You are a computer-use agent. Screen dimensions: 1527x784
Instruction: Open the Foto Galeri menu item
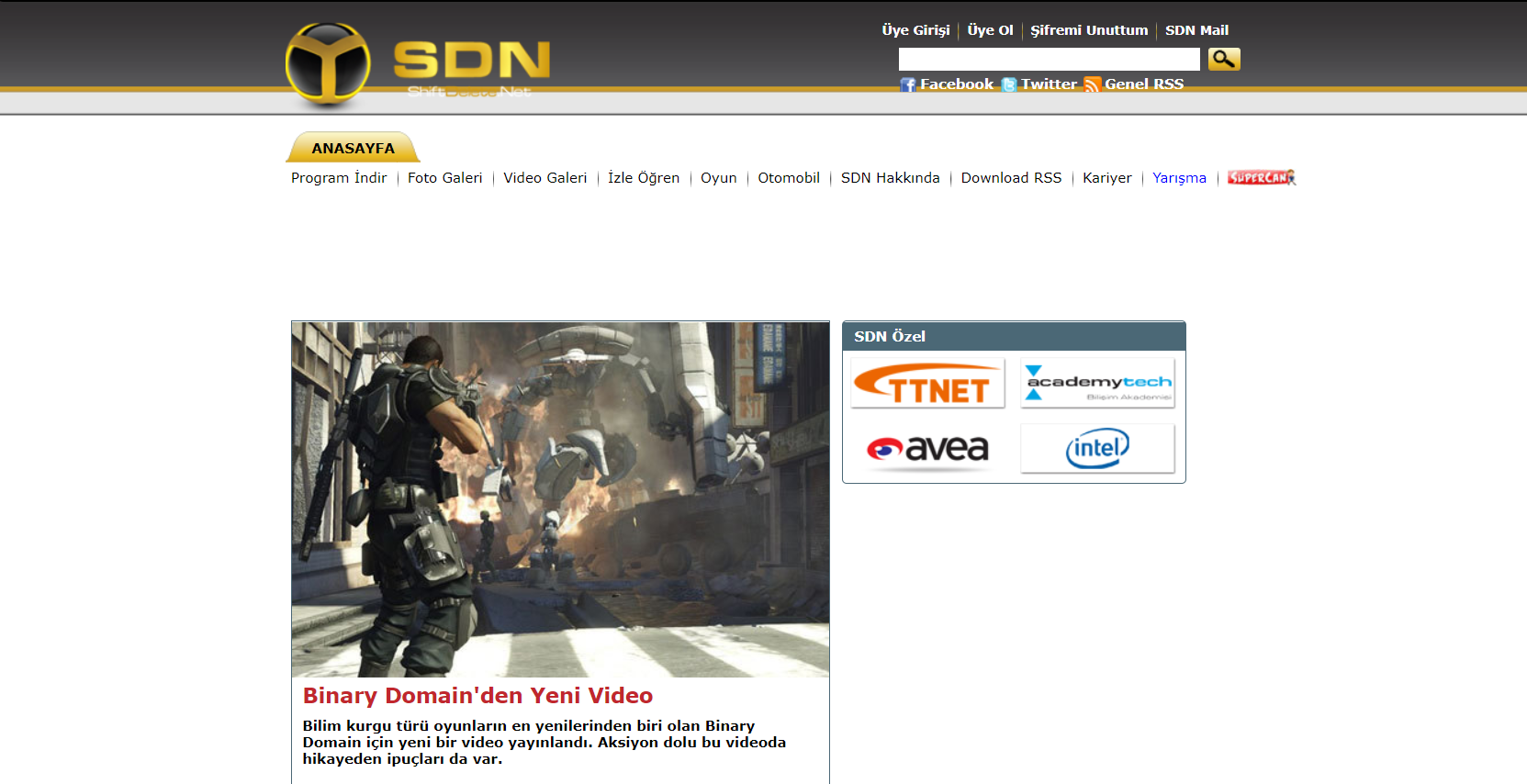tap(444, 178)
